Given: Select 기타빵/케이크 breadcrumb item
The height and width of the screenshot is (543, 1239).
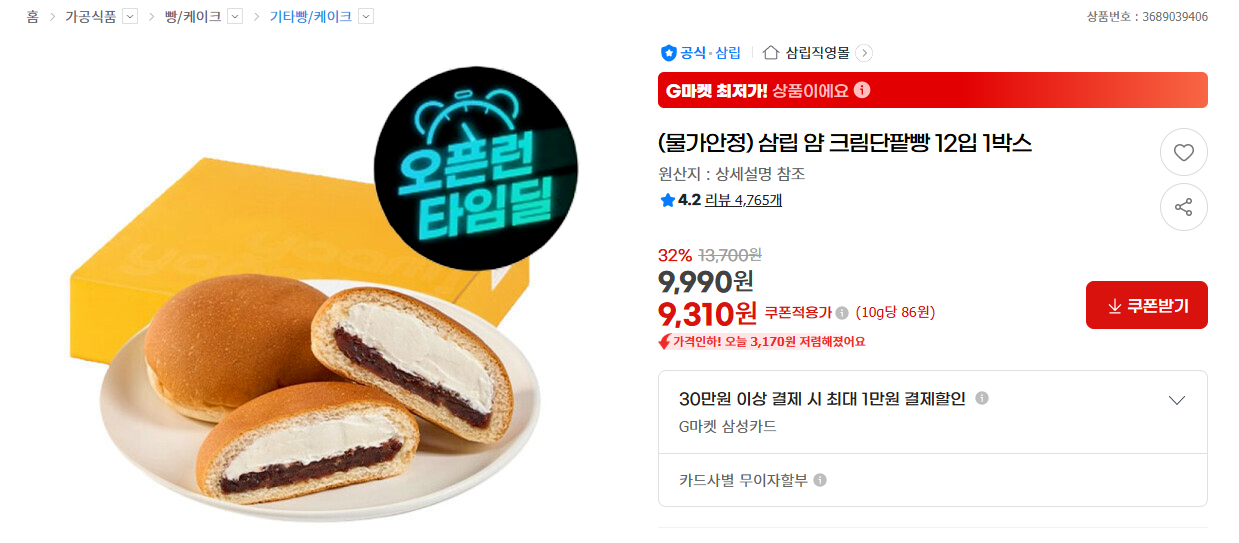Looking at the screenshot, I should click(x=311, y=16).
